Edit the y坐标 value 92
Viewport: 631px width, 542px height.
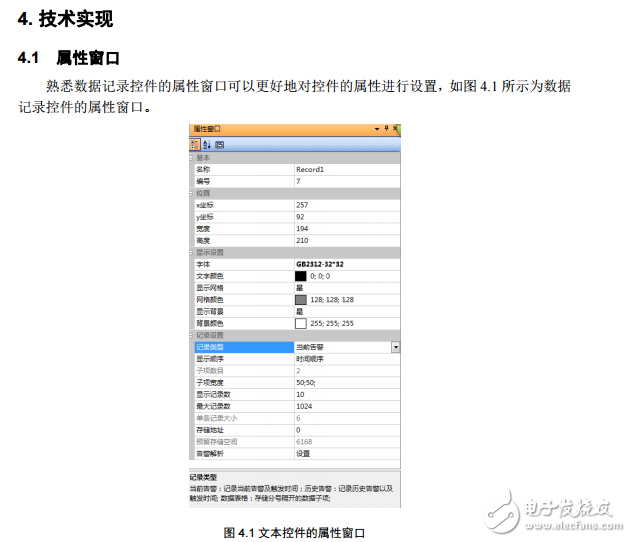pyautogui.click(x=300, y=217)
